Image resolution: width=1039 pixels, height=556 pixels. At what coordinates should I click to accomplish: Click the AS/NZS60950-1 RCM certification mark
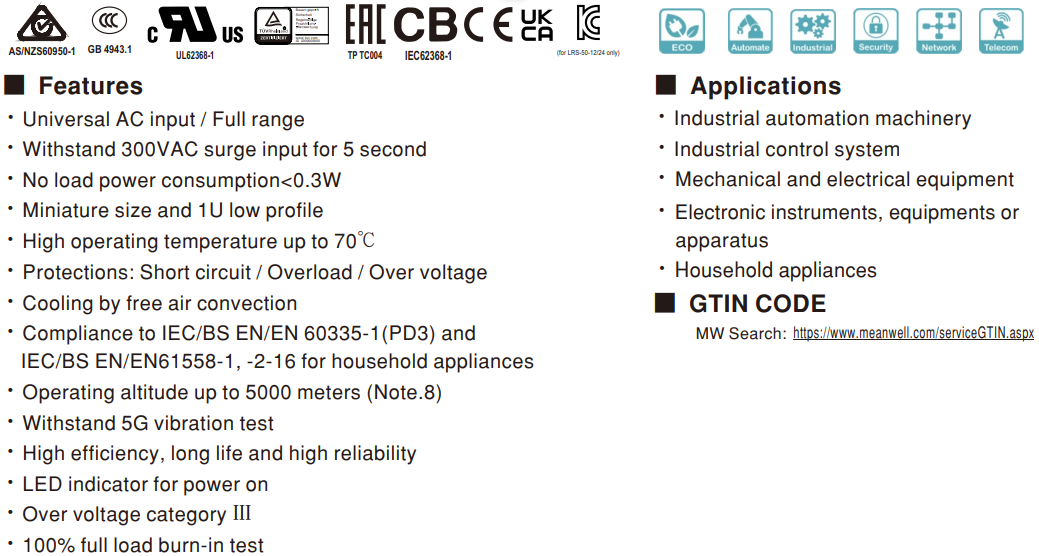point(42,30)
